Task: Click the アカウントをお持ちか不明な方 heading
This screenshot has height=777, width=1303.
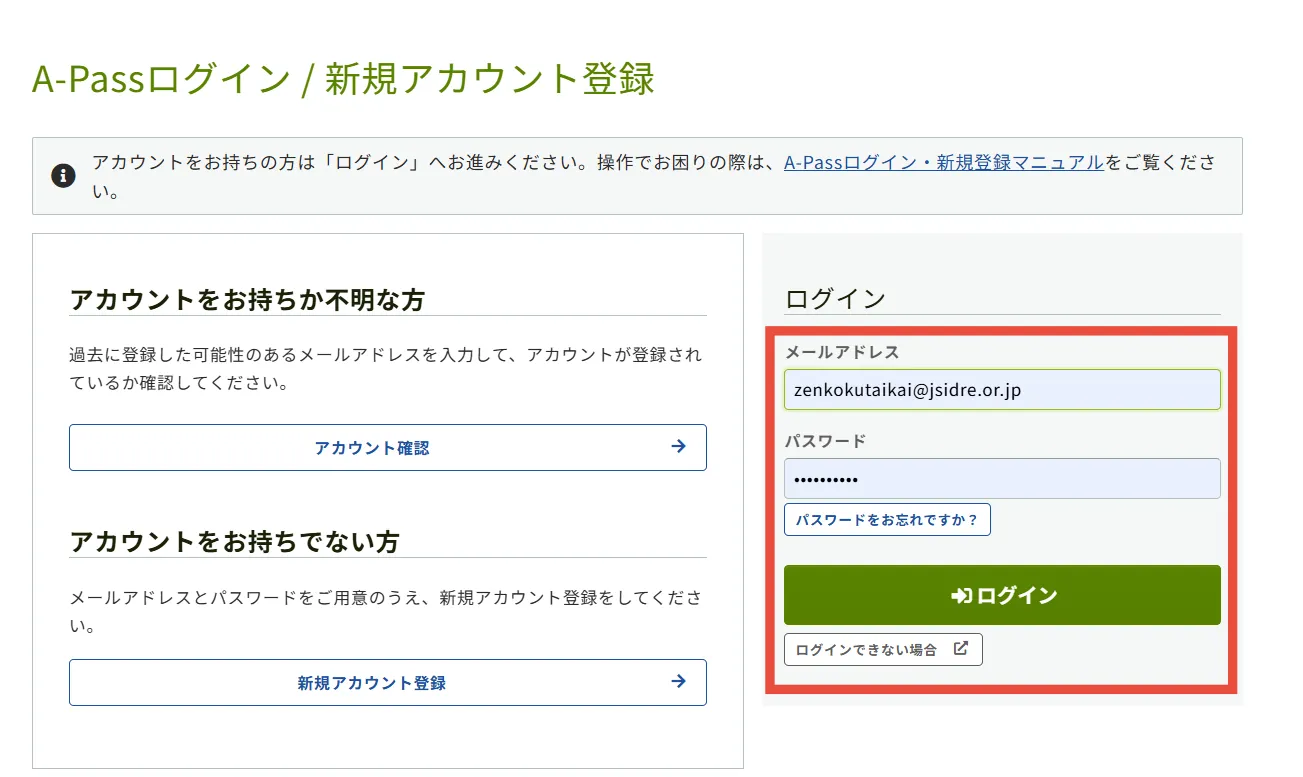Action: tap(248, 299)
